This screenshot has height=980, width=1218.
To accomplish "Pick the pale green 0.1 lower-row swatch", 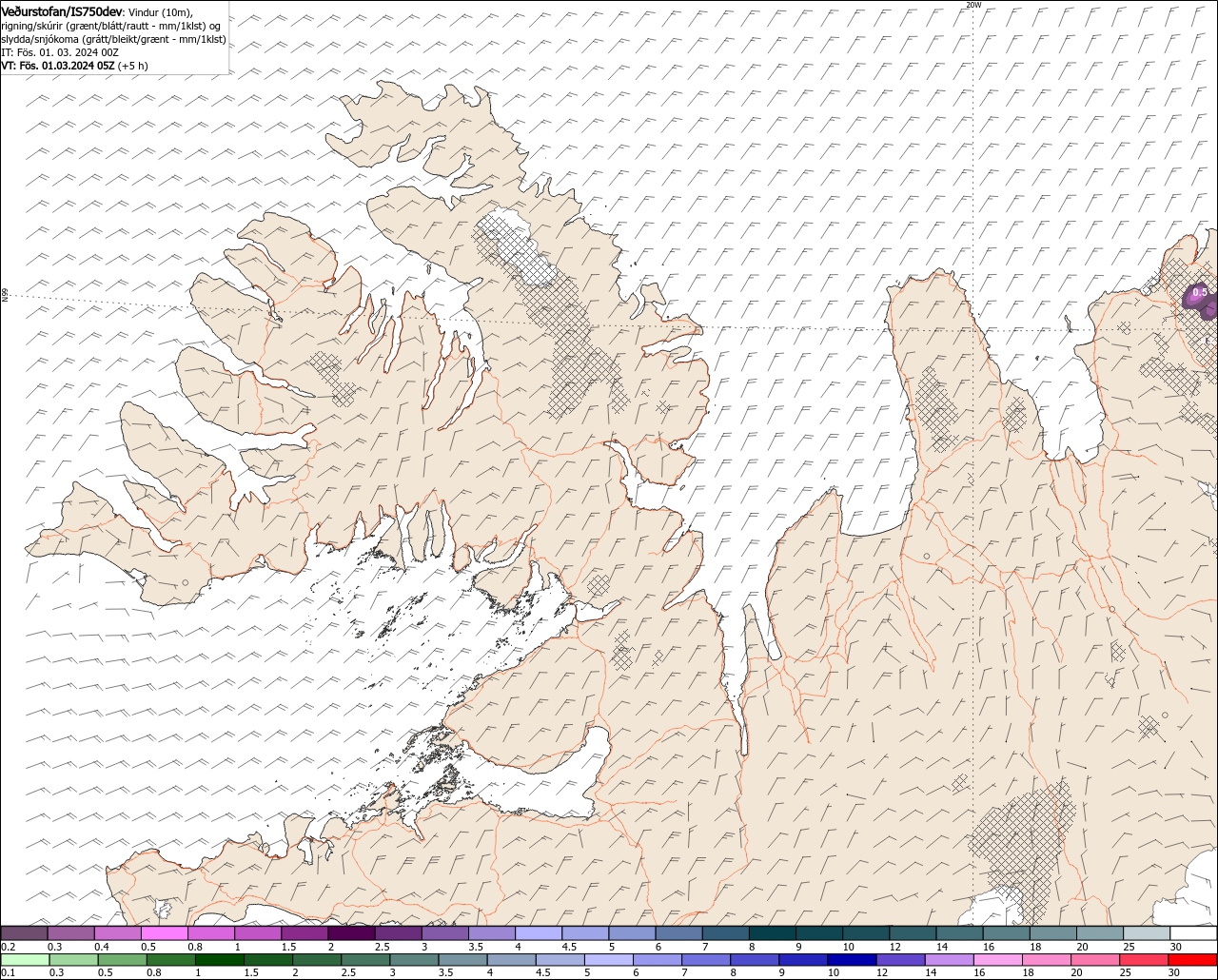I will (x=24, y=959).
